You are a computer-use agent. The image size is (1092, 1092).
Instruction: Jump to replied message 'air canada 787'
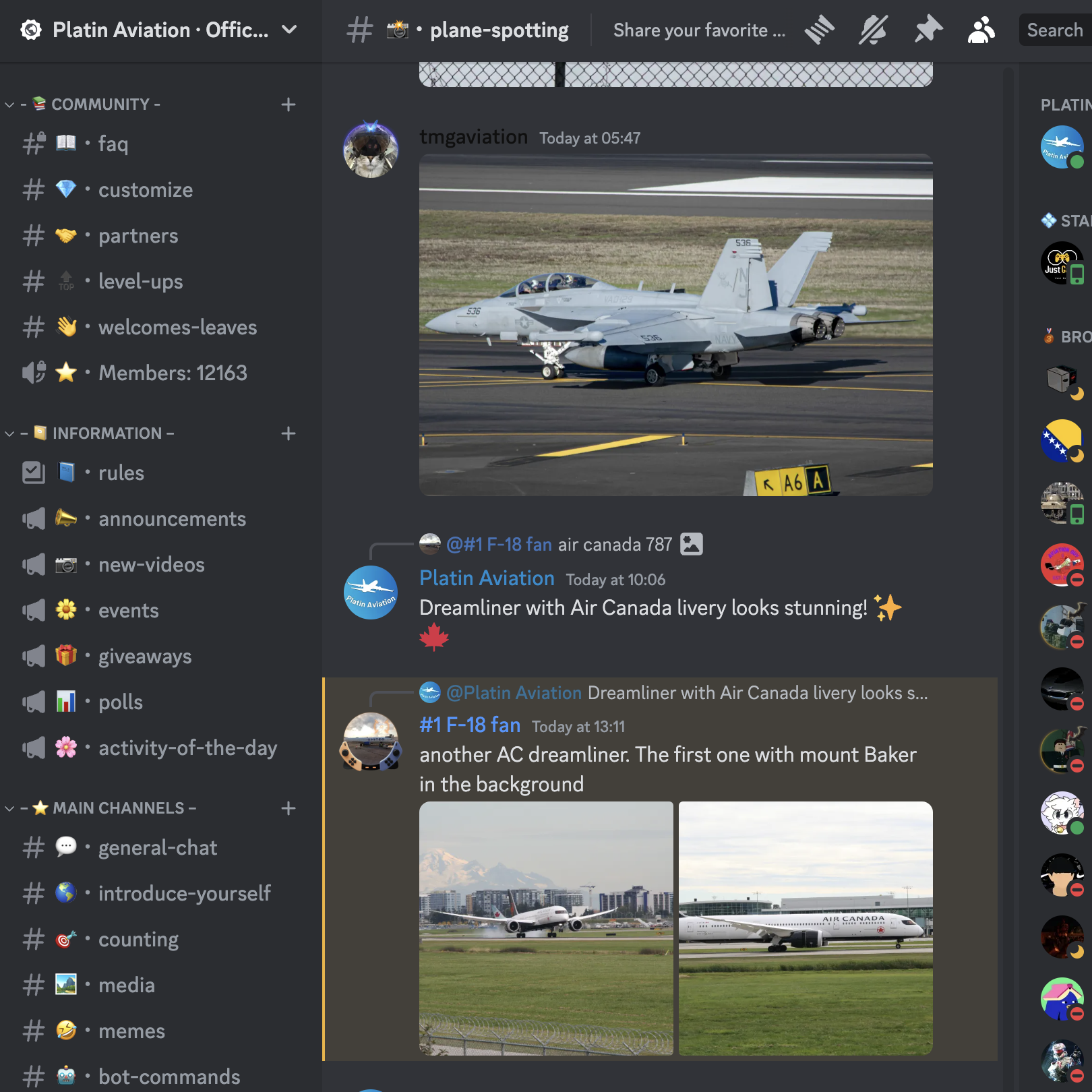(x=615, y=545)
